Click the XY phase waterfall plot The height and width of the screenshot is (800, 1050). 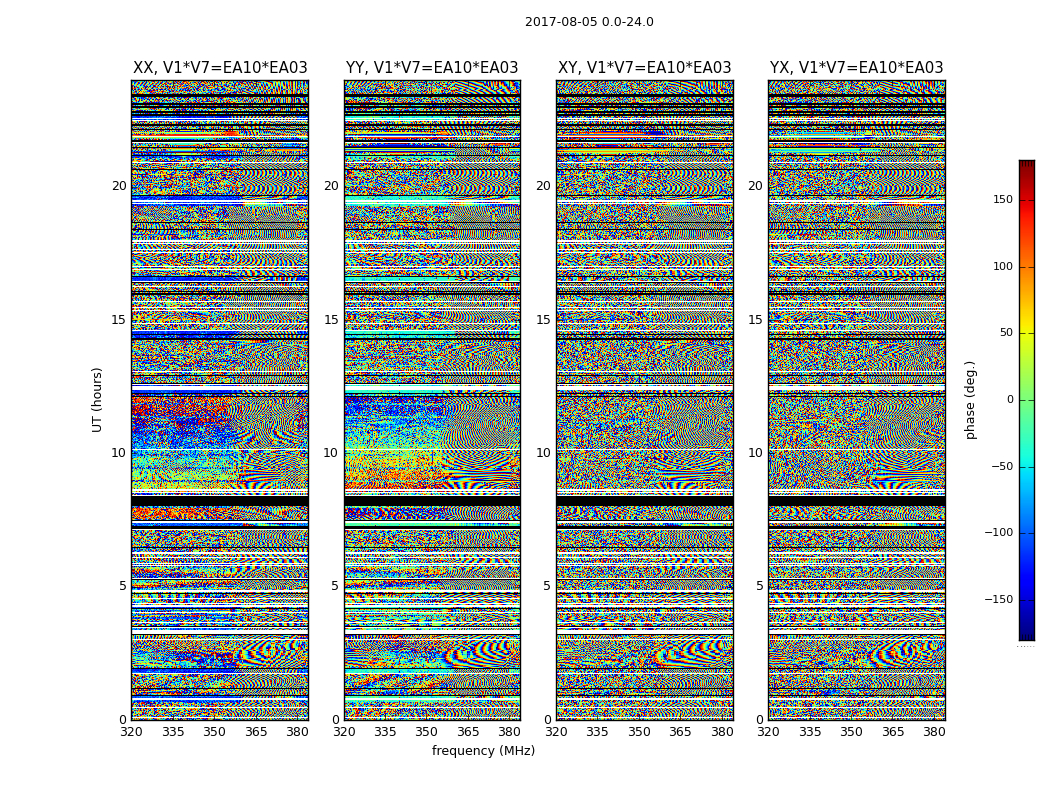645,400
